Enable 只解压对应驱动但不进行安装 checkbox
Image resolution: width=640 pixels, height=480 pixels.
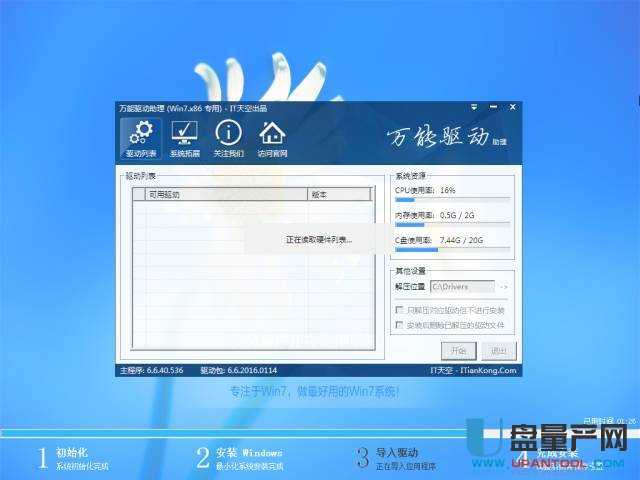[400, 311]
